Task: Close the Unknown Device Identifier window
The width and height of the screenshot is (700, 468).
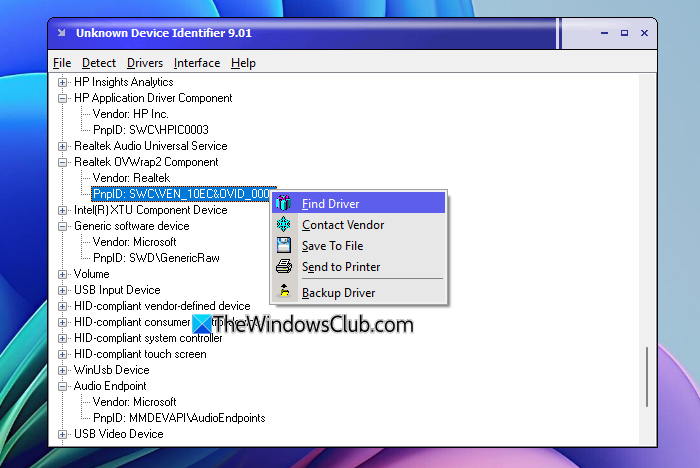Action: point(644,33)
